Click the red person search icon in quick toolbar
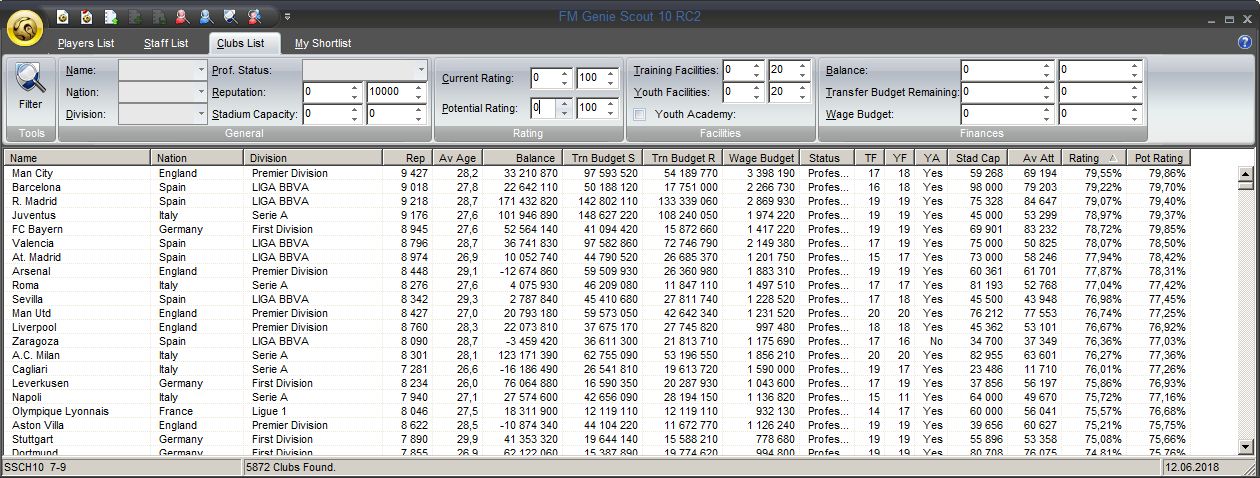The image size is (1260, 478). click(x=182, y=16)
